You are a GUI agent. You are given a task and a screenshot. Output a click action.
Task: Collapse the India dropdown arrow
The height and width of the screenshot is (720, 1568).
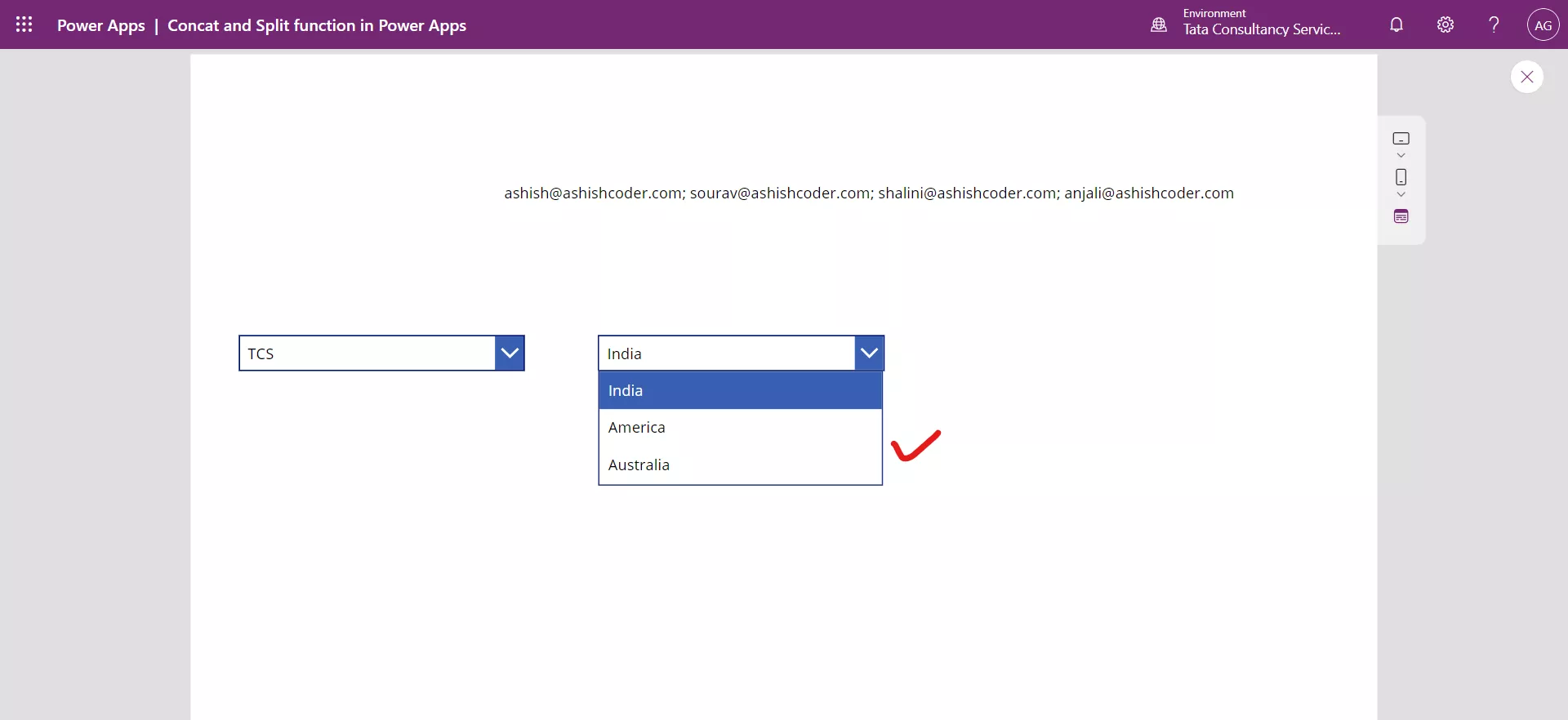click(x=869, y=353)
